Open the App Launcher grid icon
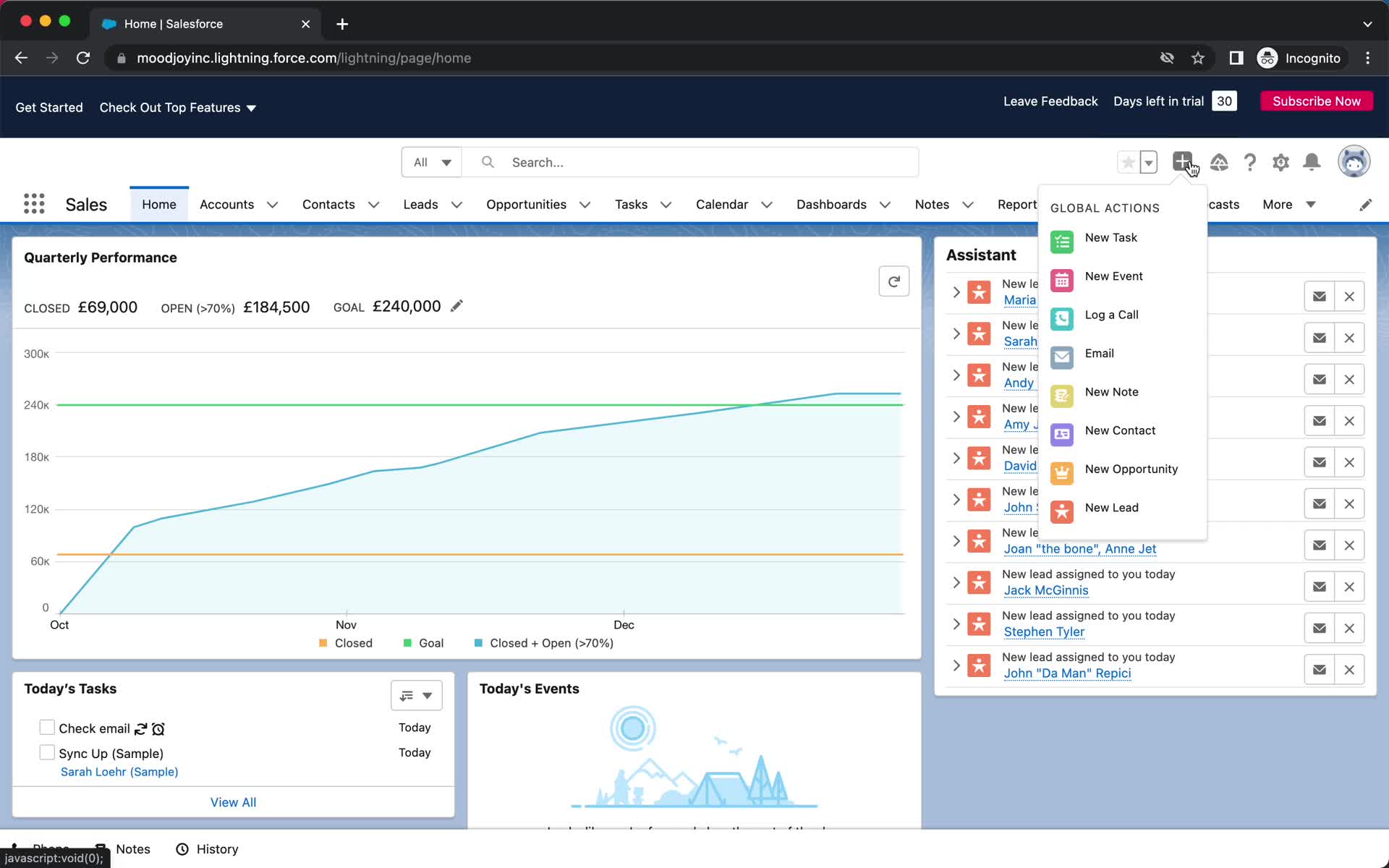Screen dimensions: 1389x868 point(34,204)
